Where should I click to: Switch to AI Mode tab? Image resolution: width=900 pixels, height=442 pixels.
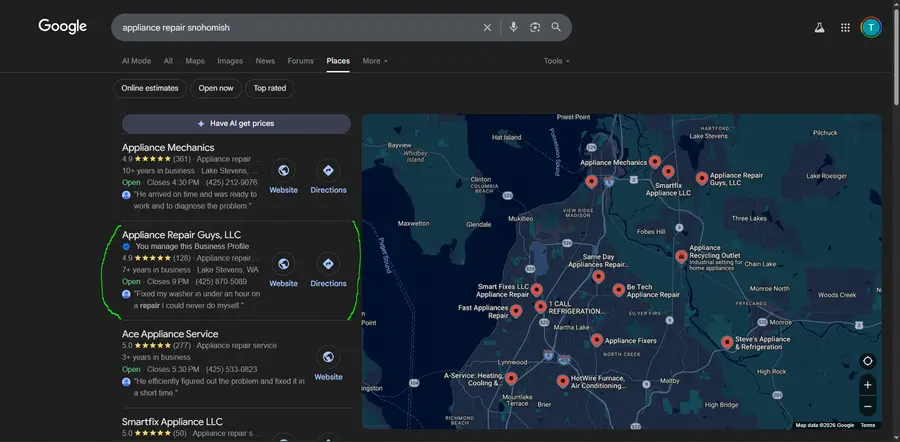(x=136, y=61)
